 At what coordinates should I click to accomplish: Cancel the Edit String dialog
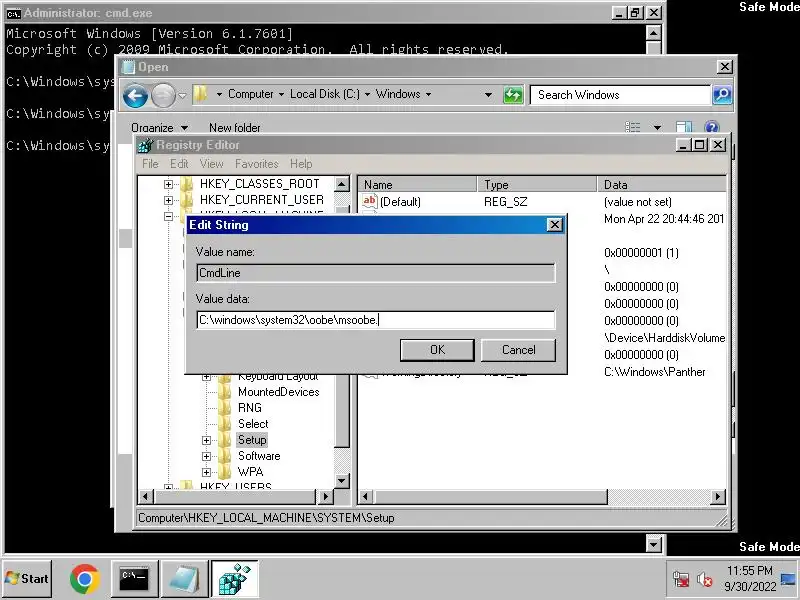518,350
